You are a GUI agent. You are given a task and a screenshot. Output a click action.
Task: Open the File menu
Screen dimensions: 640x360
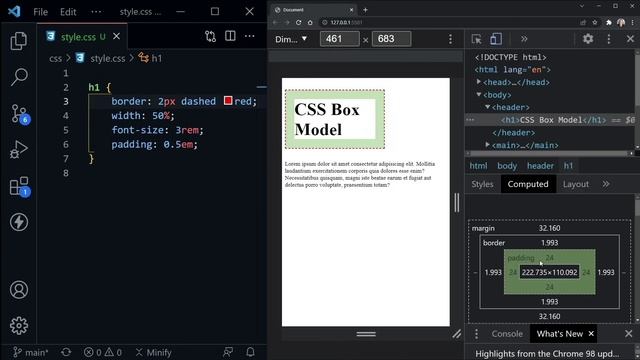[x=40, y=12]
